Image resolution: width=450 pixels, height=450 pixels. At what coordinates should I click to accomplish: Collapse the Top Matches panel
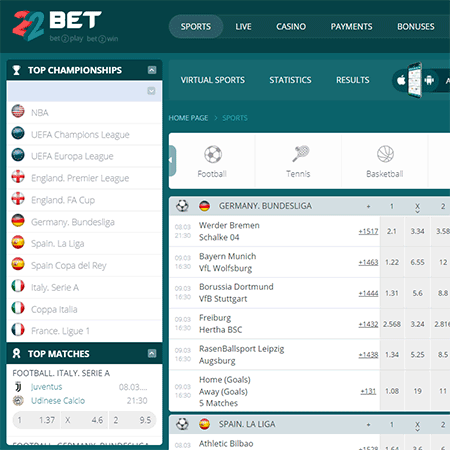152,354
